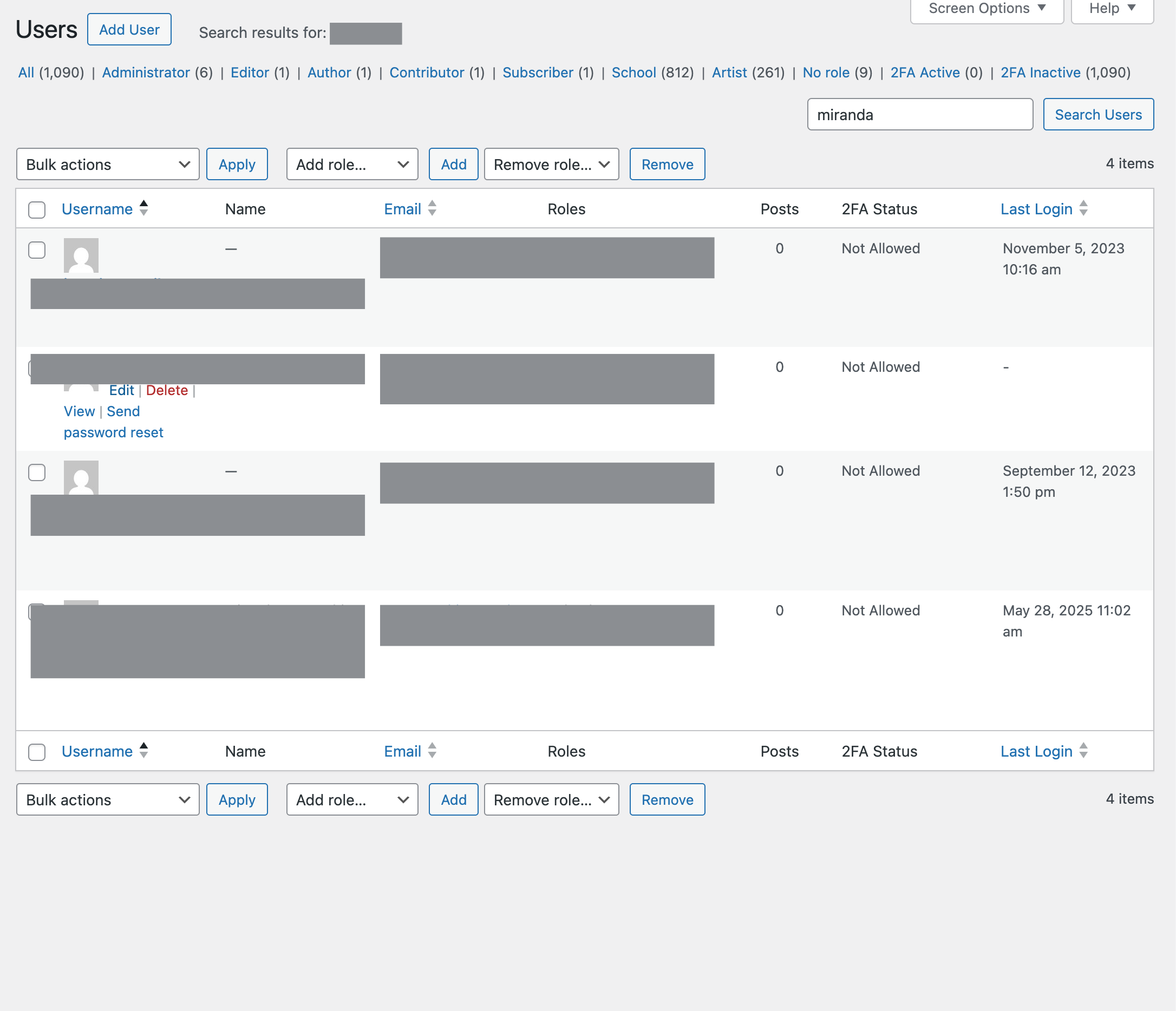Click footer Email sort arrows
The height and width of the screenshot is (1011, 1176).
432,751
